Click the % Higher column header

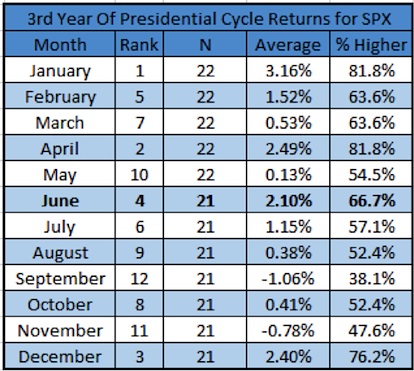371,44
